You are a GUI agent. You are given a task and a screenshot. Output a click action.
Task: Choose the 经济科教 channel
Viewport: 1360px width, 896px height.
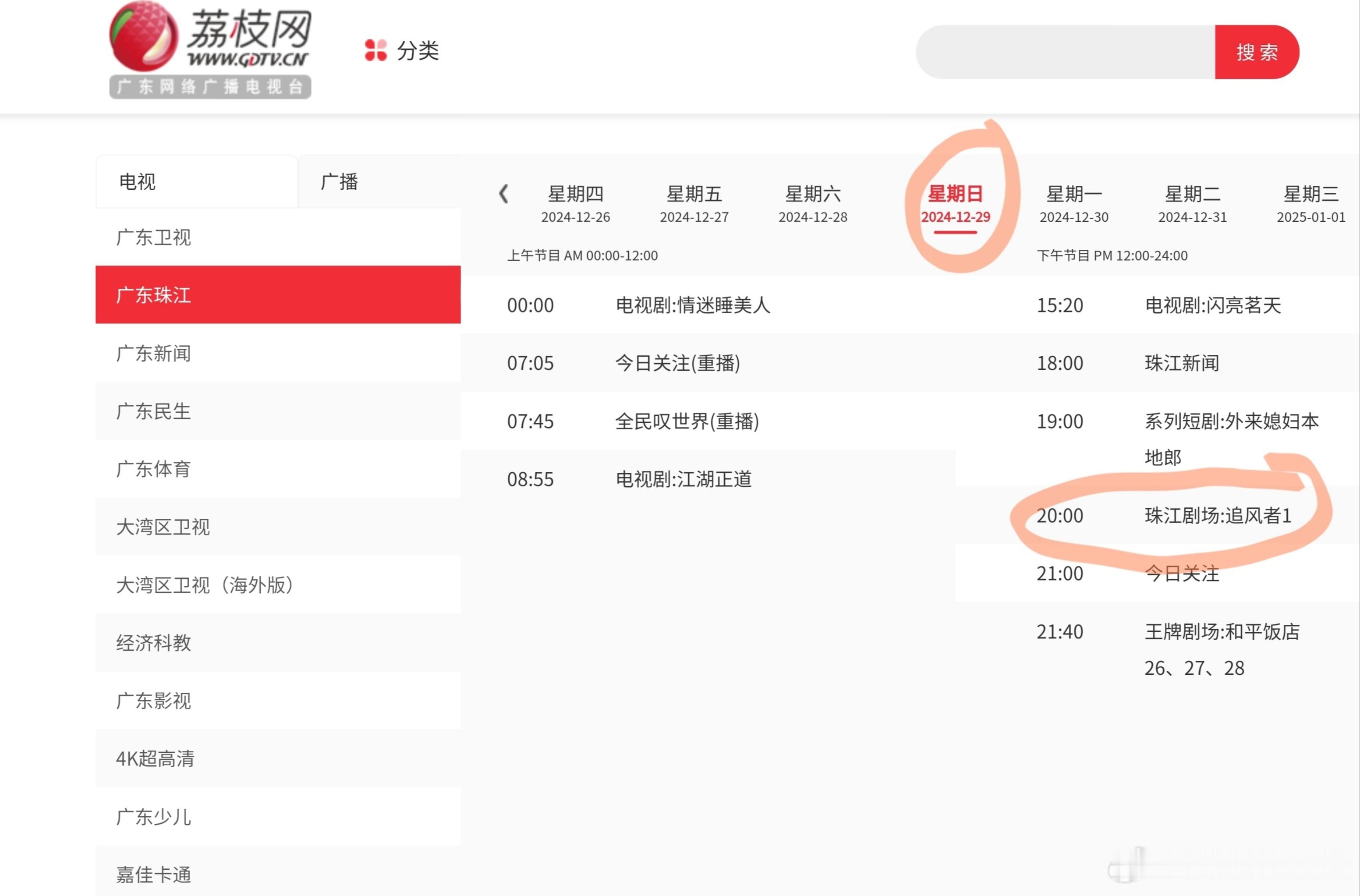coord(278,642)
